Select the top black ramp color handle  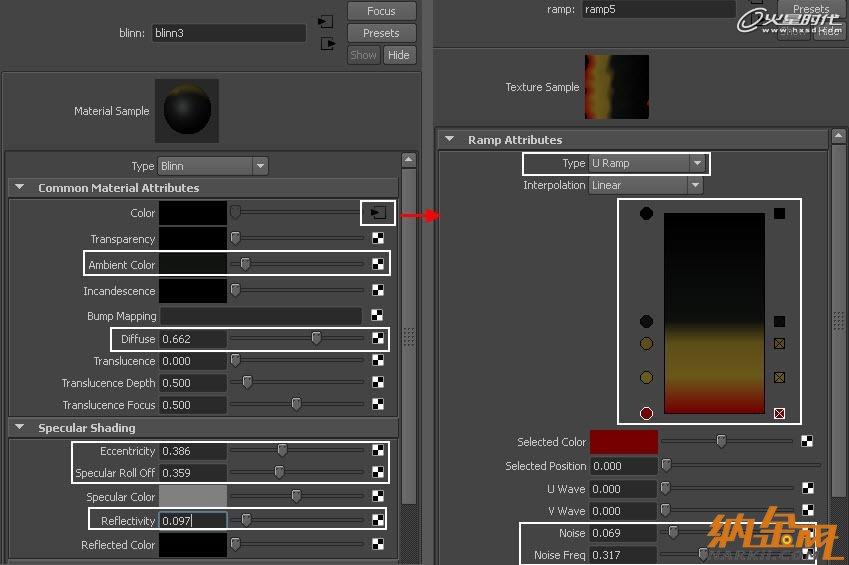click(x=646, y=213)
